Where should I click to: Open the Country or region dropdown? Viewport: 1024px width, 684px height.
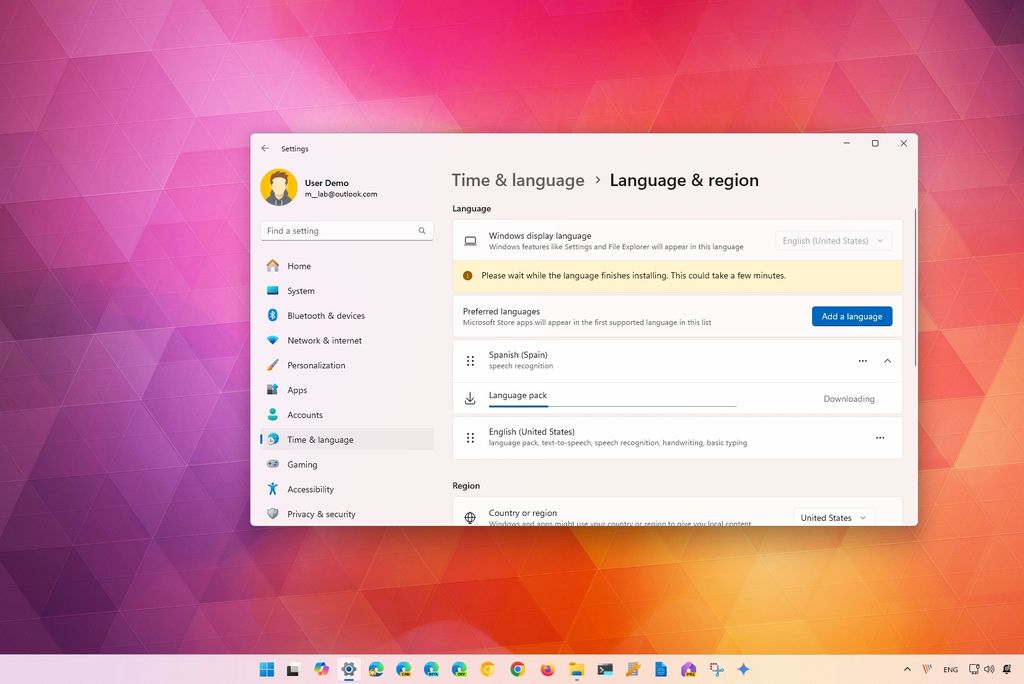click(x=833, y=517)
